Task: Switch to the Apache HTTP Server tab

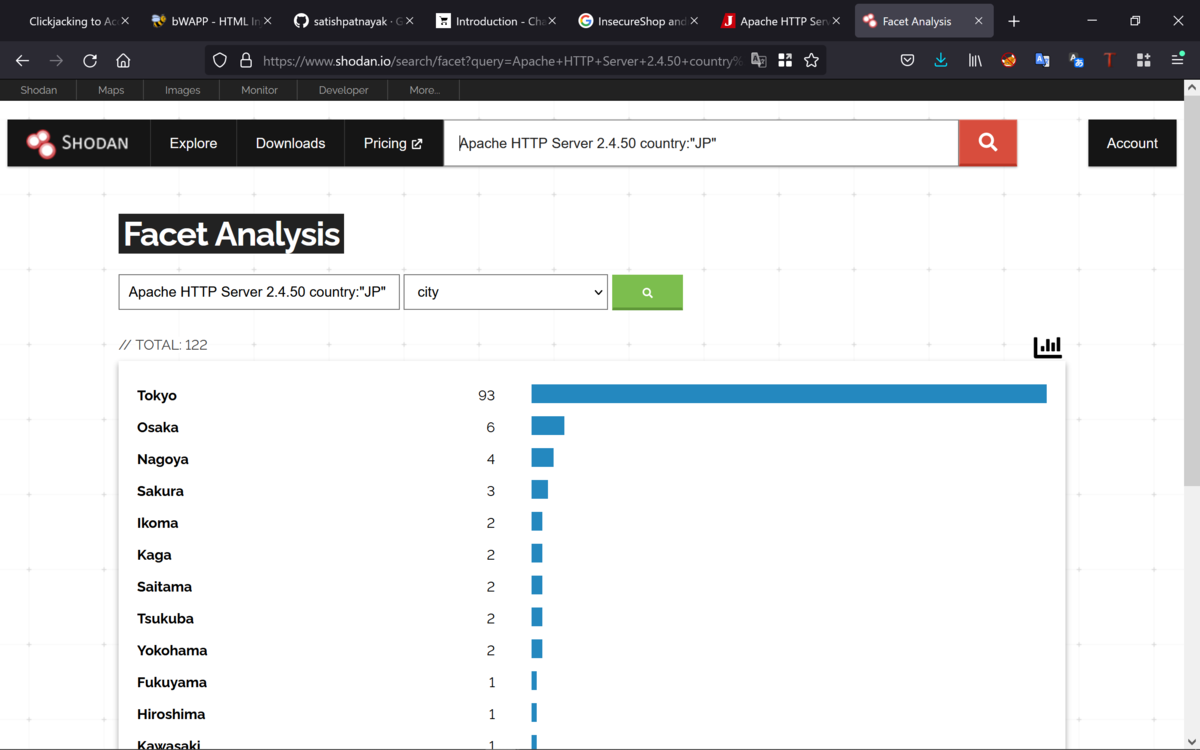Action: point(780,21)
